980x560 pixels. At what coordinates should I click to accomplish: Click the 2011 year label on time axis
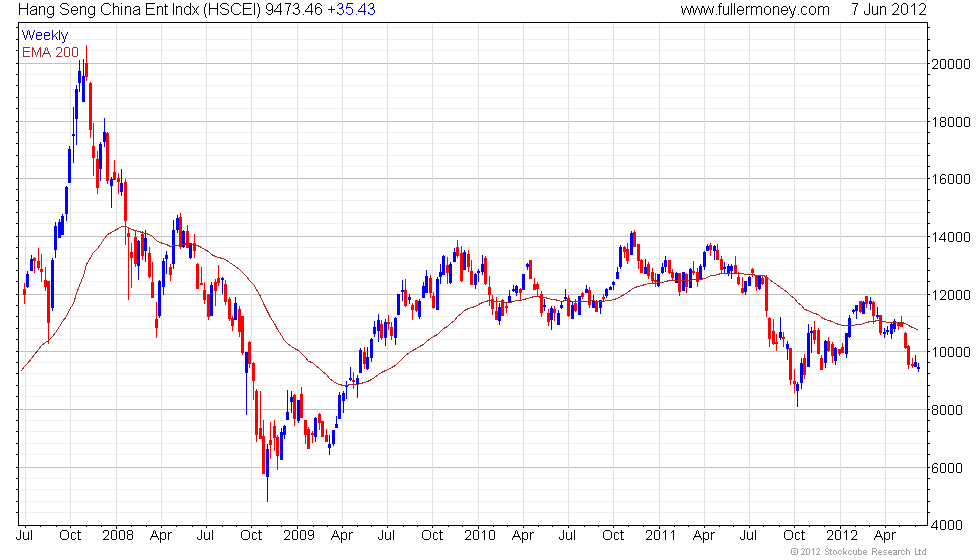pos(660,536)
